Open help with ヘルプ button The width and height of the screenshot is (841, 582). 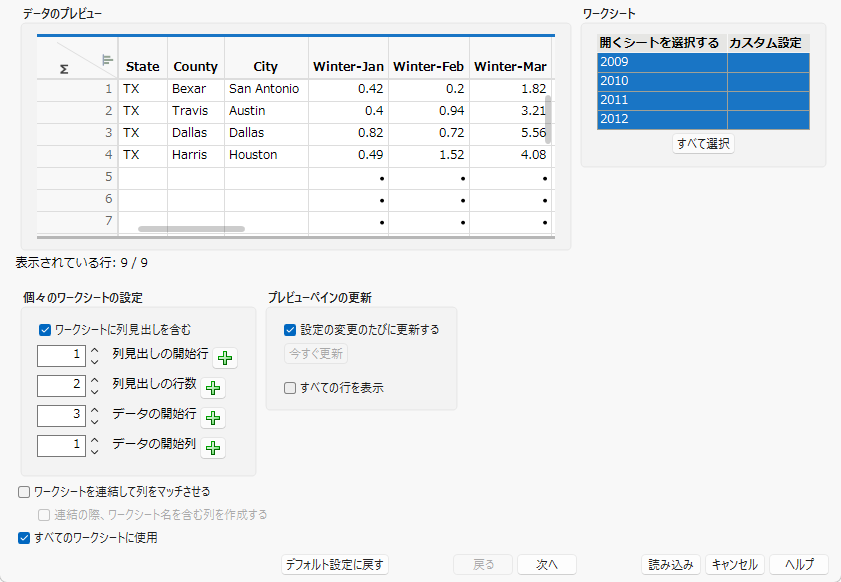point(799,565)
